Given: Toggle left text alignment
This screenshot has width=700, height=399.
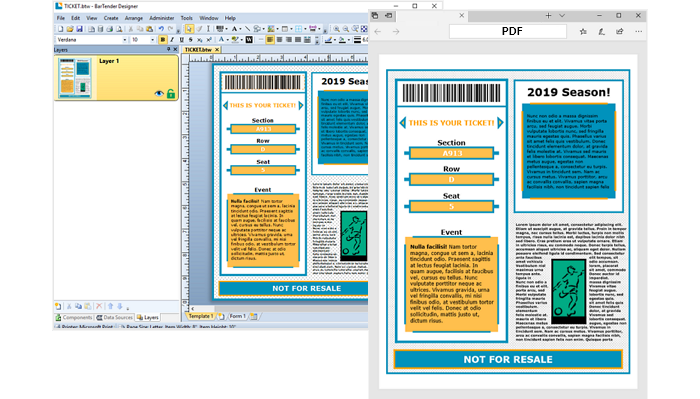Looking at the screenshot, I should point(270,40).
